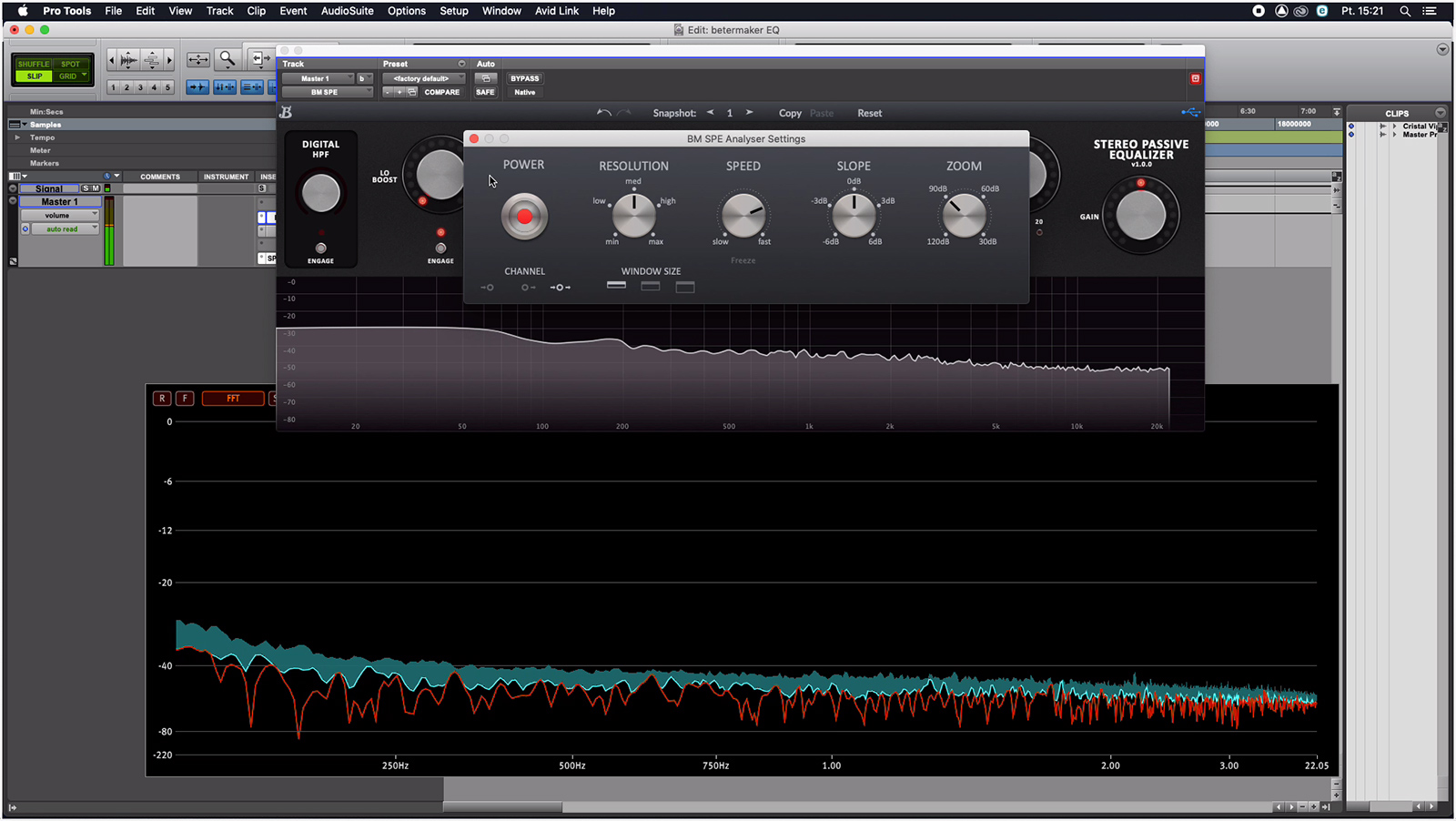This screenshot has width=1456, height=821.
Task: Open the CLIPS list menu arrow
Action: click(1441, 113)
